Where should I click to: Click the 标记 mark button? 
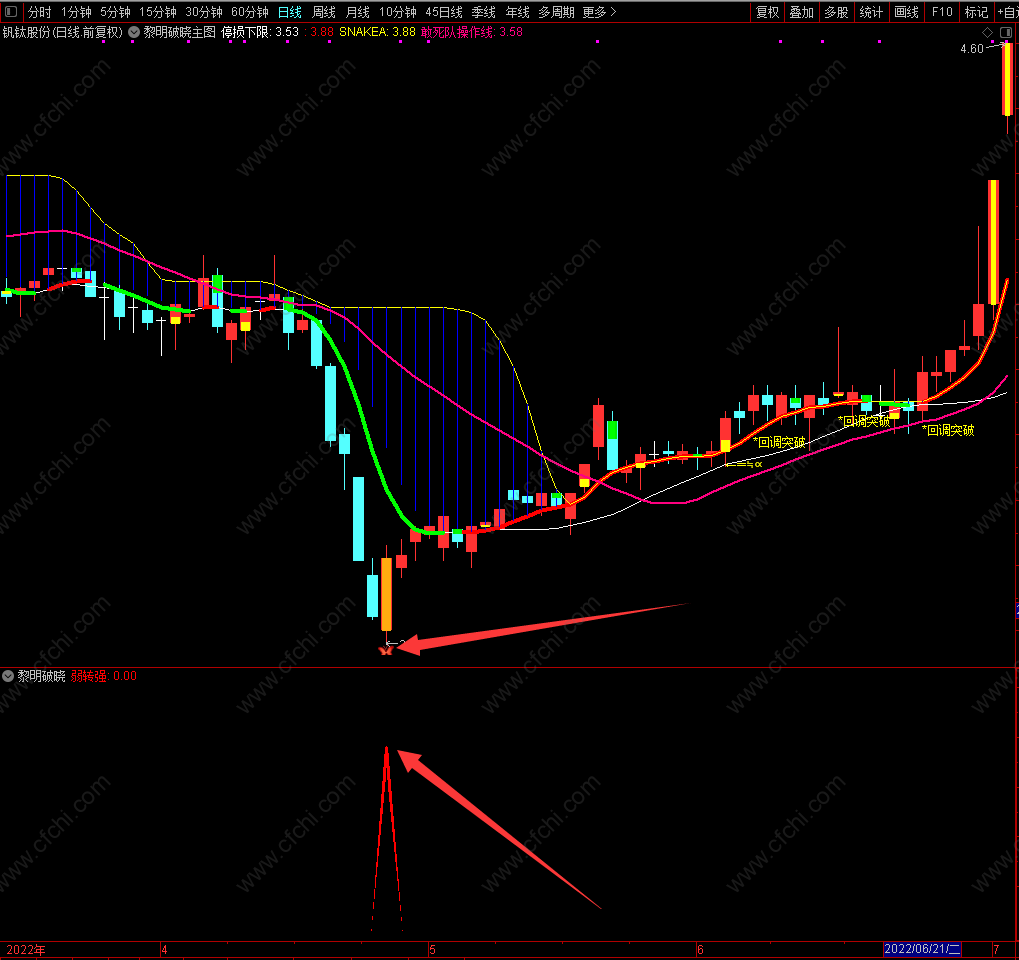[976, 12]
